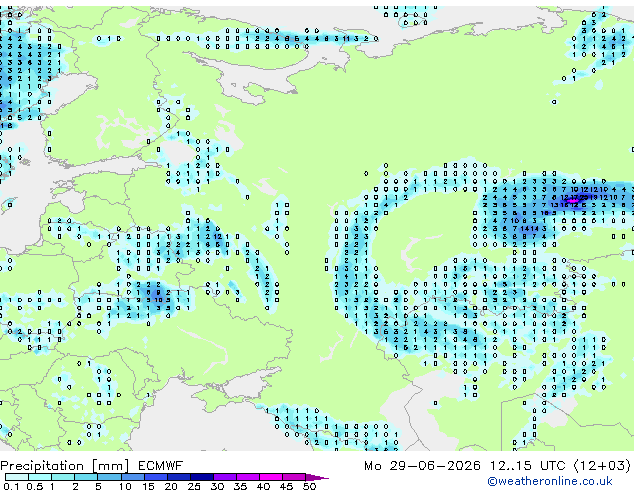Click the '50' legend scale label
The image size is (634, 490).
coord(309,486)
